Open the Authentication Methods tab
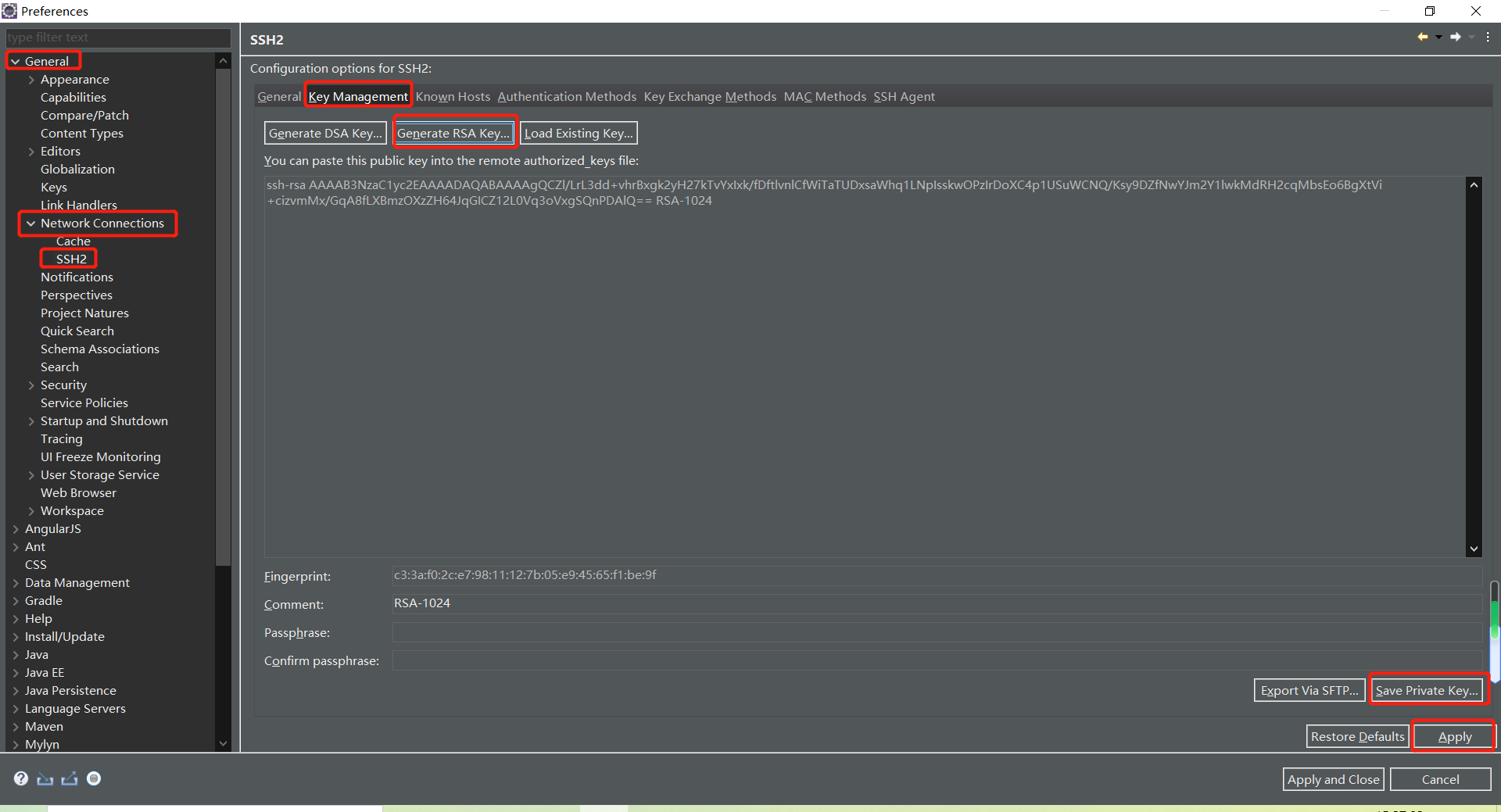 tap(567, 96)
